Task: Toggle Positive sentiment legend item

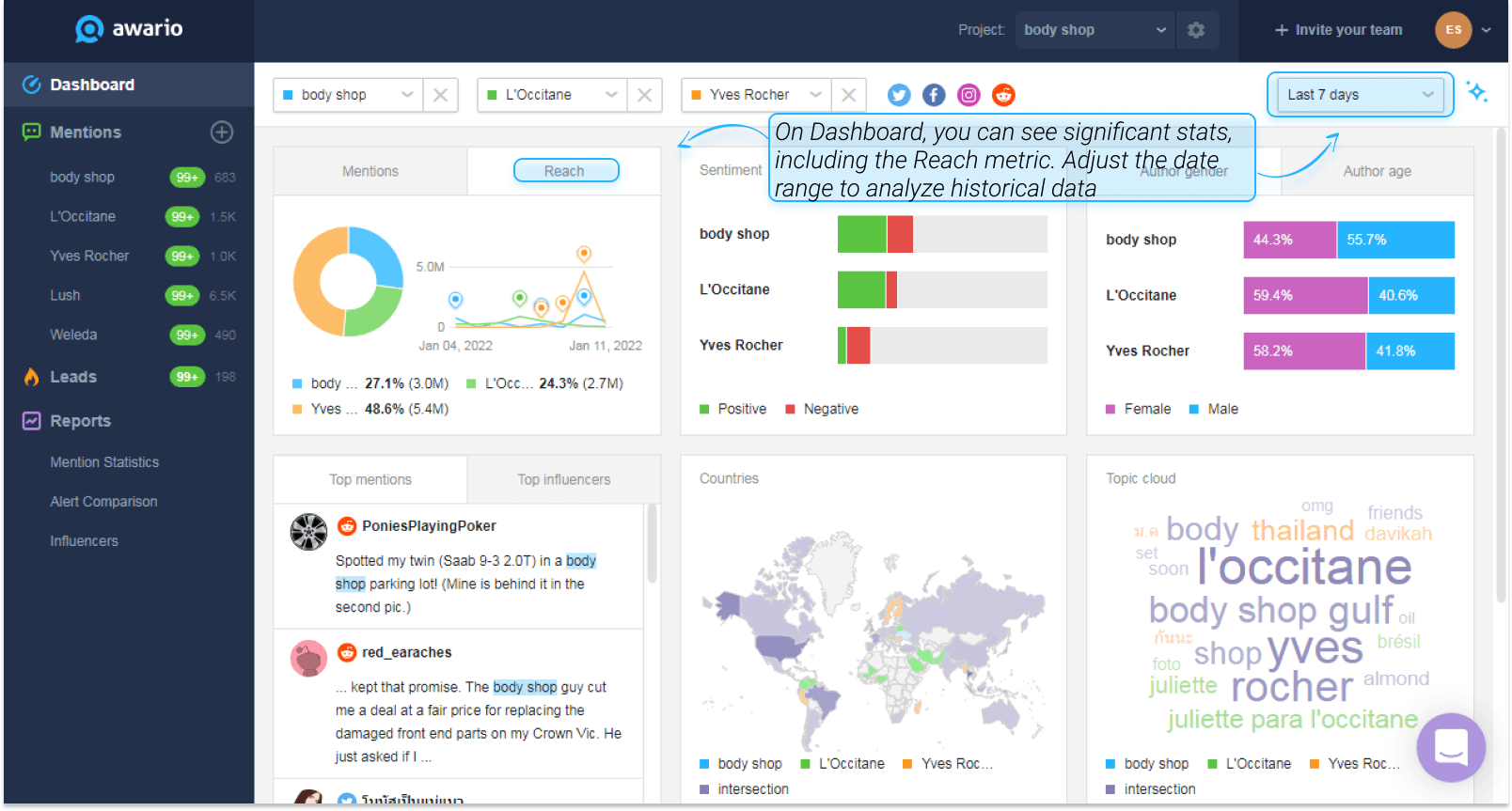Action: click(x=733, y=409)
